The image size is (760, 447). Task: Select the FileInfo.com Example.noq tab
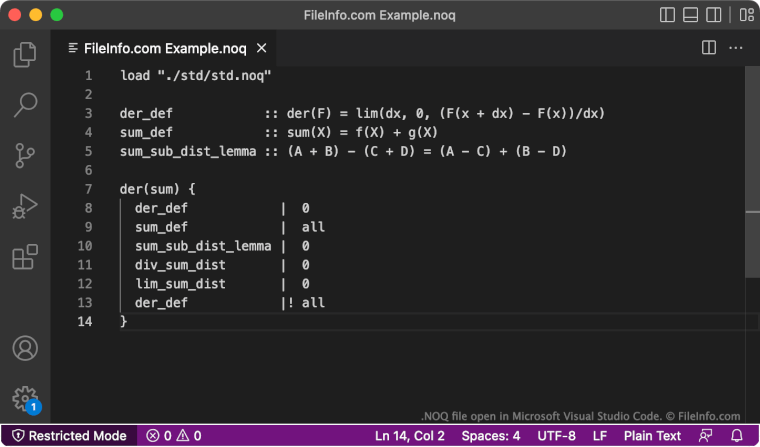click(x=163, y=48)
